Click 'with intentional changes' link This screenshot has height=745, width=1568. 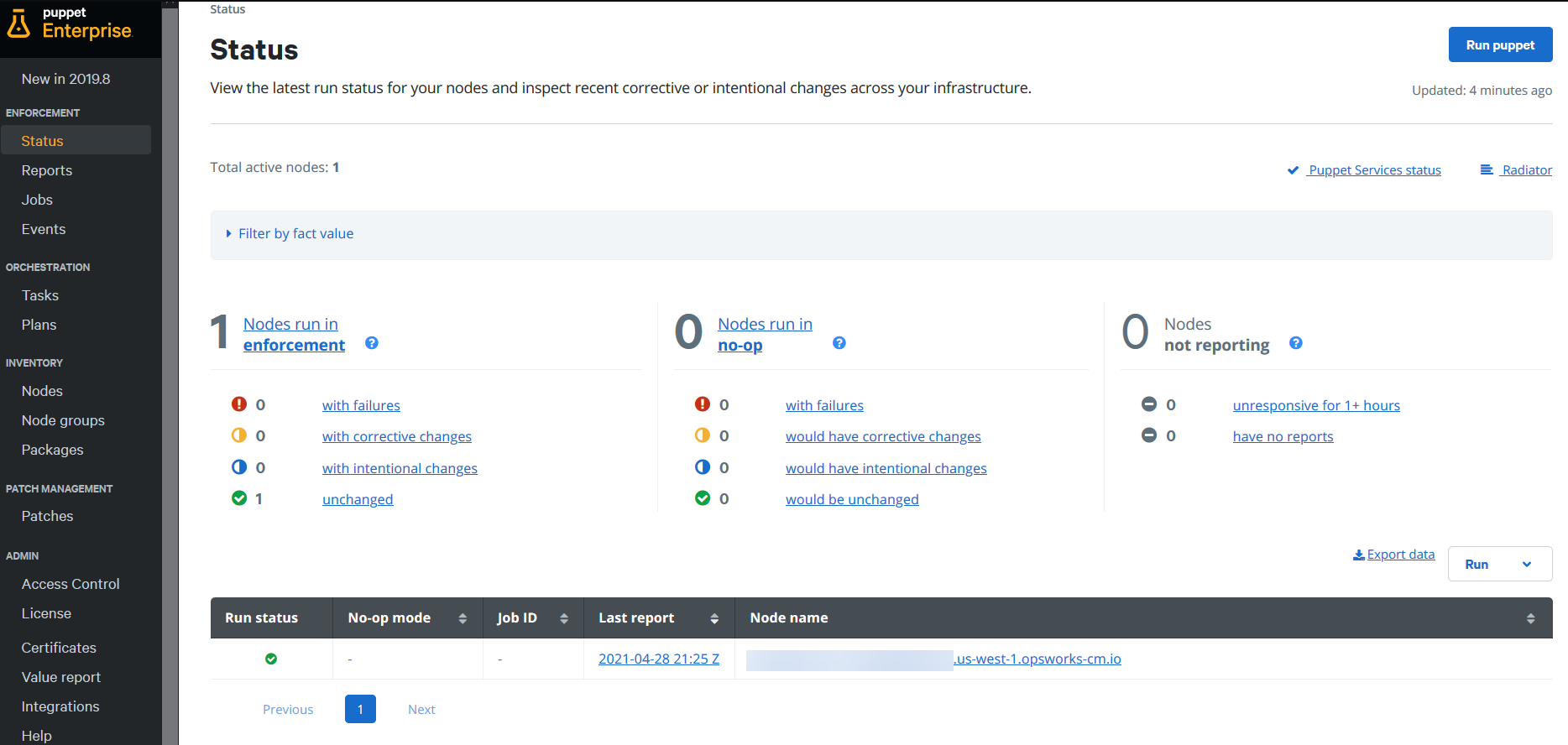[400, 468]
